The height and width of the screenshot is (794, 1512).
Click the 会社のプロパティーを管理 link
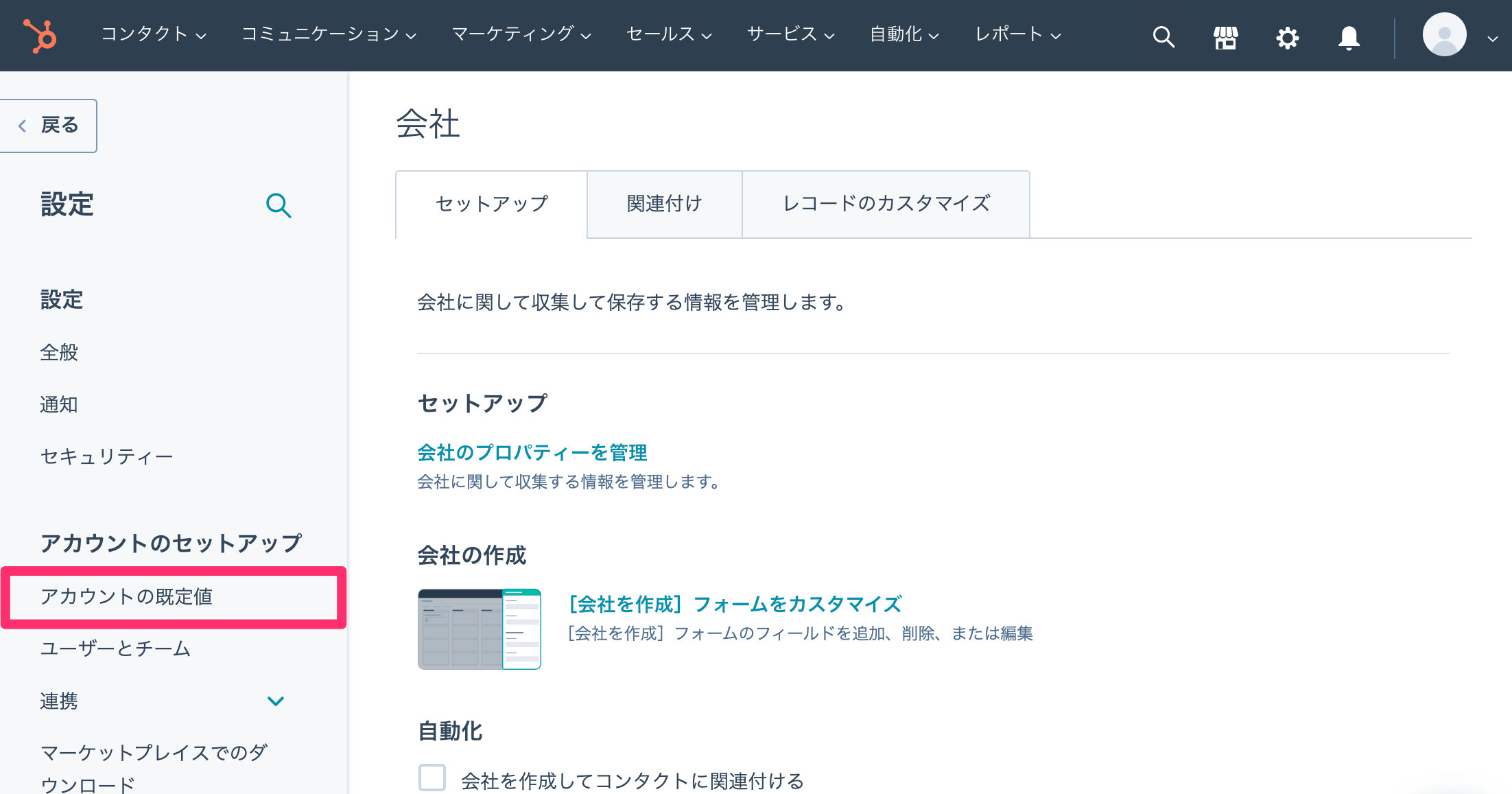coord(532,452)
